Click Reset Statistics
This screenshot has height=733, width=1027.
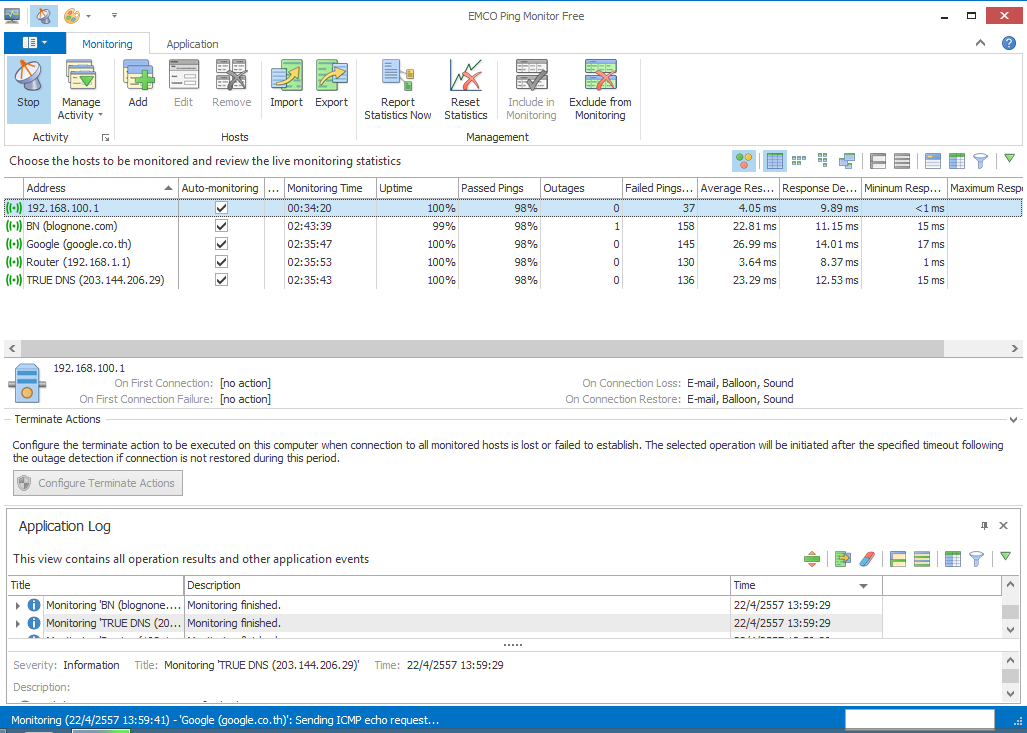point(466,90)
